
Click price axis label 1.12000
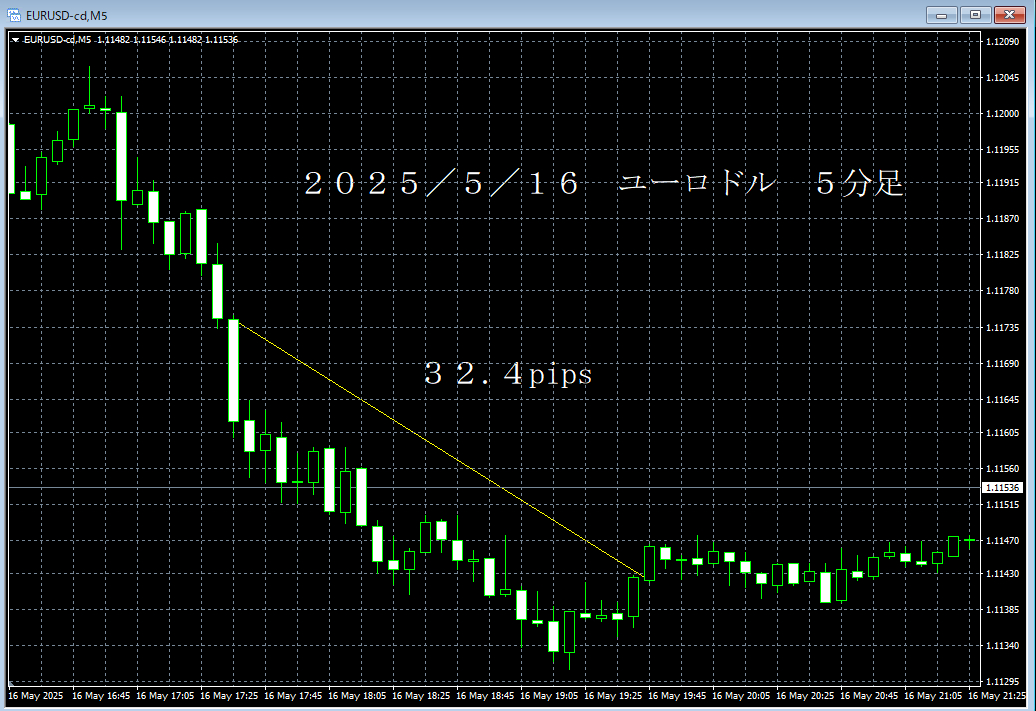tap(1002, 114)
